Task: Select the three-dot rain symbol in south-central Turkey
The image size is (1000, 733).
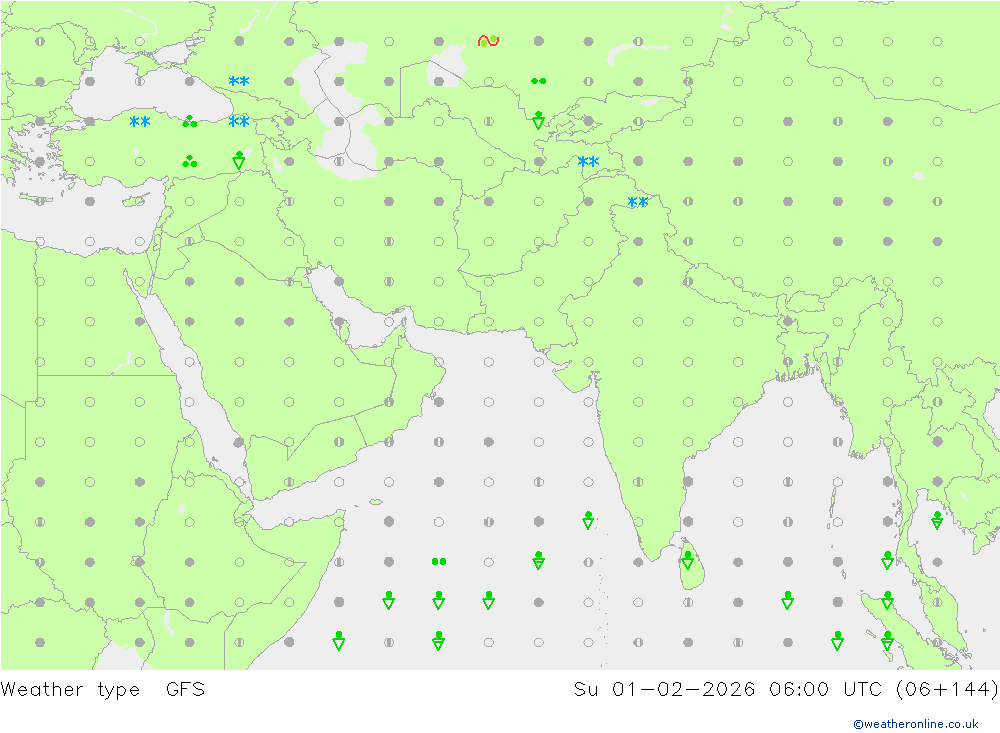Action: 189,161
